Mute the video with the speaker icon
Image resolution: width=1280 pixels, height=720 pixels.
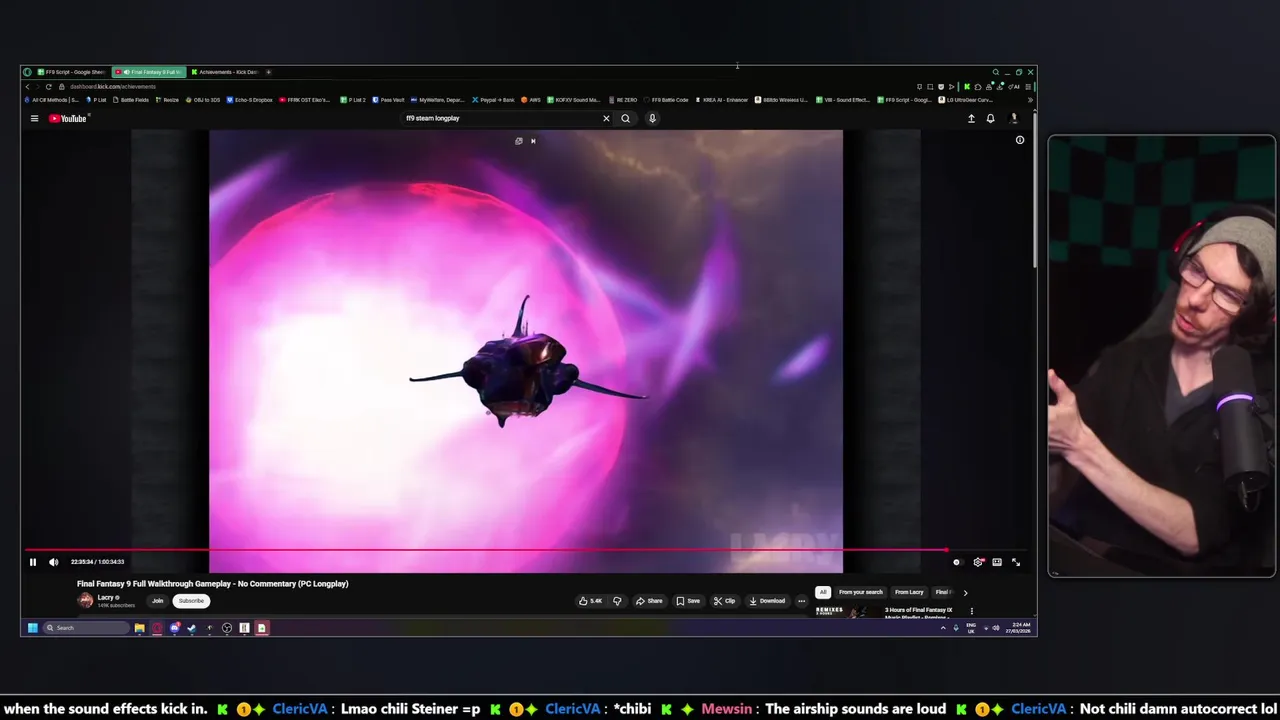[x=54, y=562]
